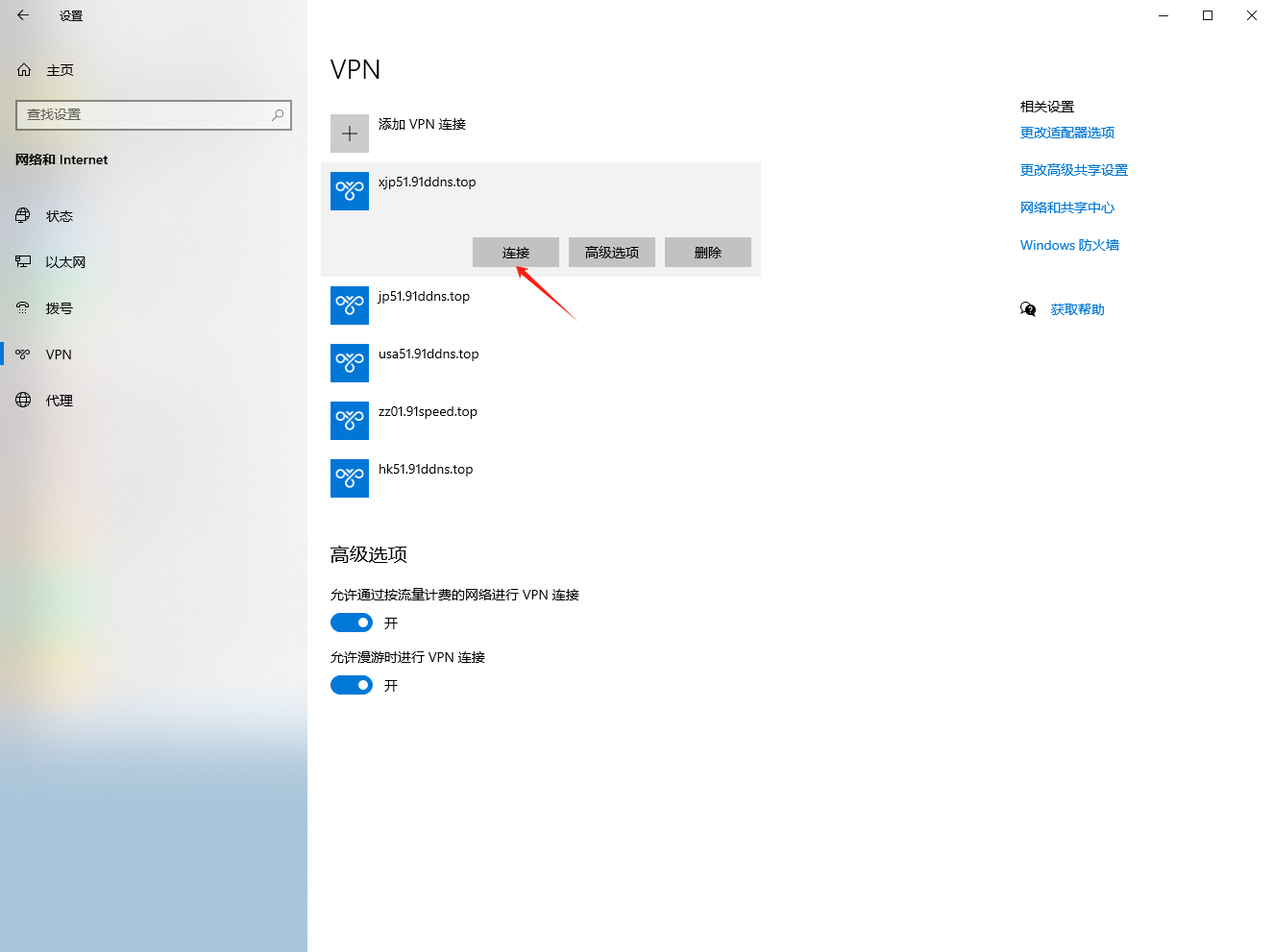
Task: Select the jp51.91ddns.top VPN icon
Action: point(350,305)
